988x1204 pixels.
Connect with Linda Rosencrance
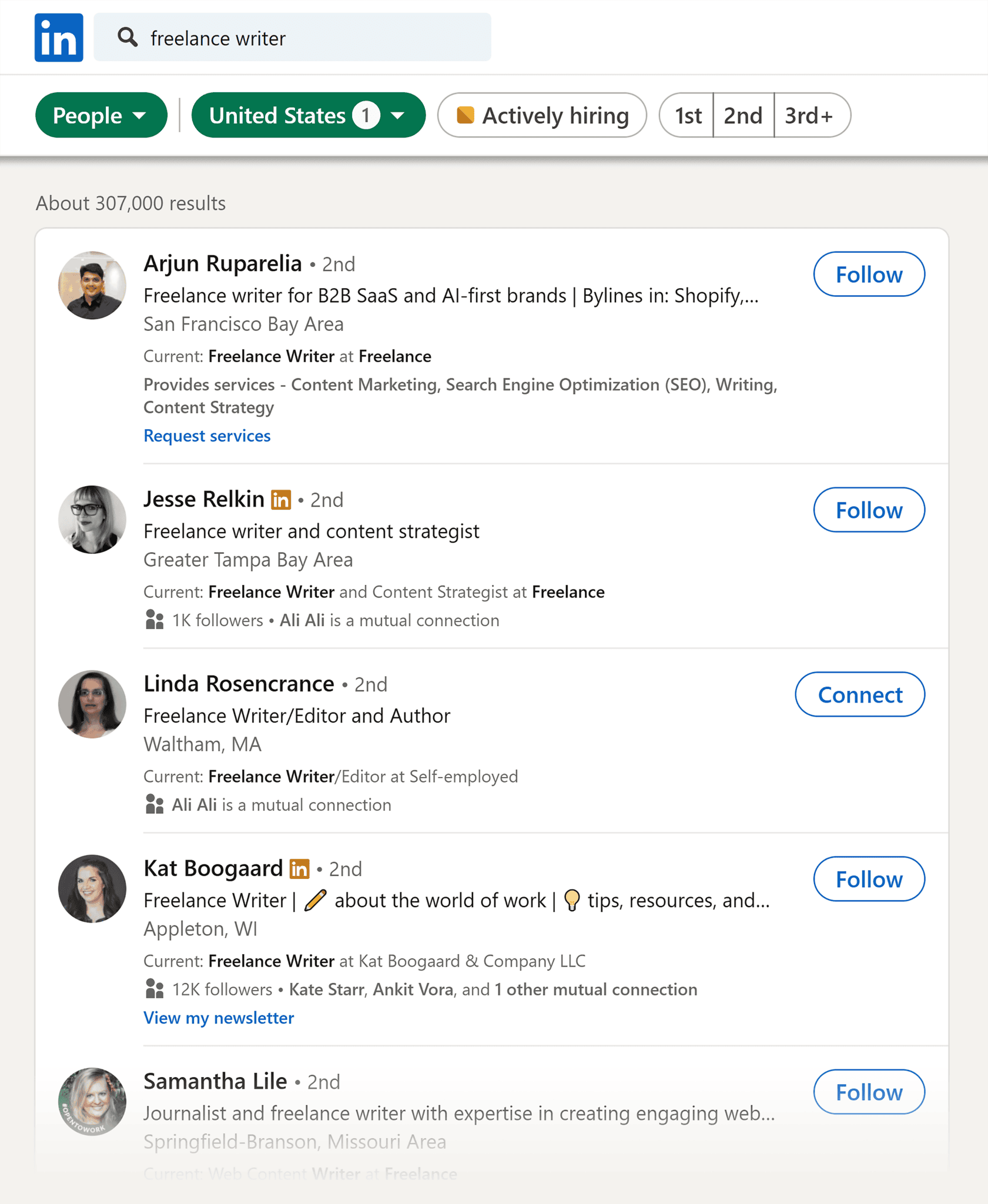[x=859, y=694]
